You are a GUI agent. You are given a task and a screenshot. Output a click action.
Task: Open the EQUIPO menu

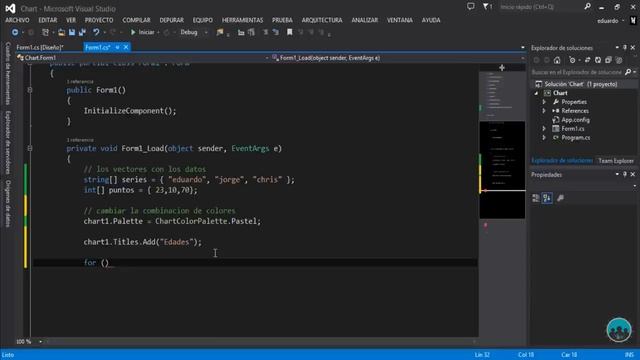(203, 20)
